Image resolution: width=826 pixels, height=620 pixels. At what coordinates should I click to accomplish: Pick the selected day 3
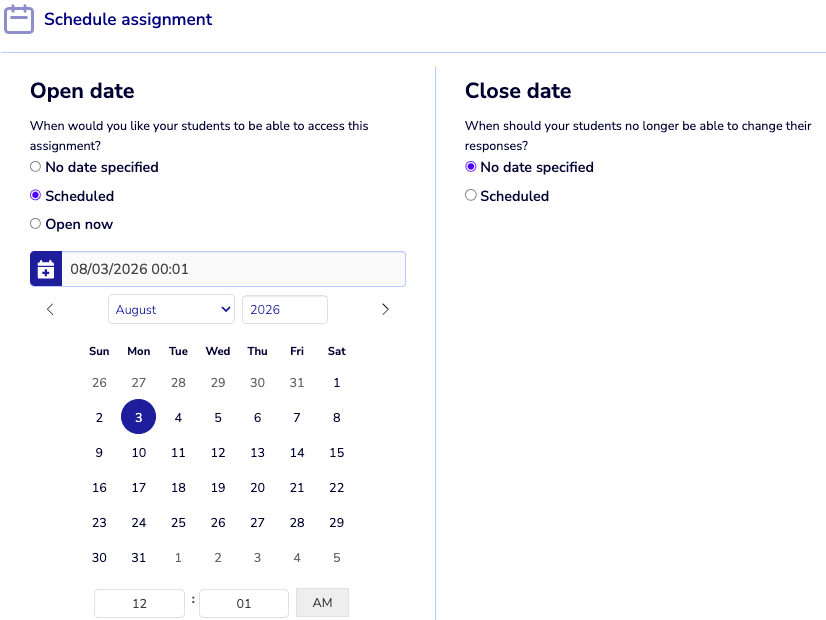click(139, 417)
